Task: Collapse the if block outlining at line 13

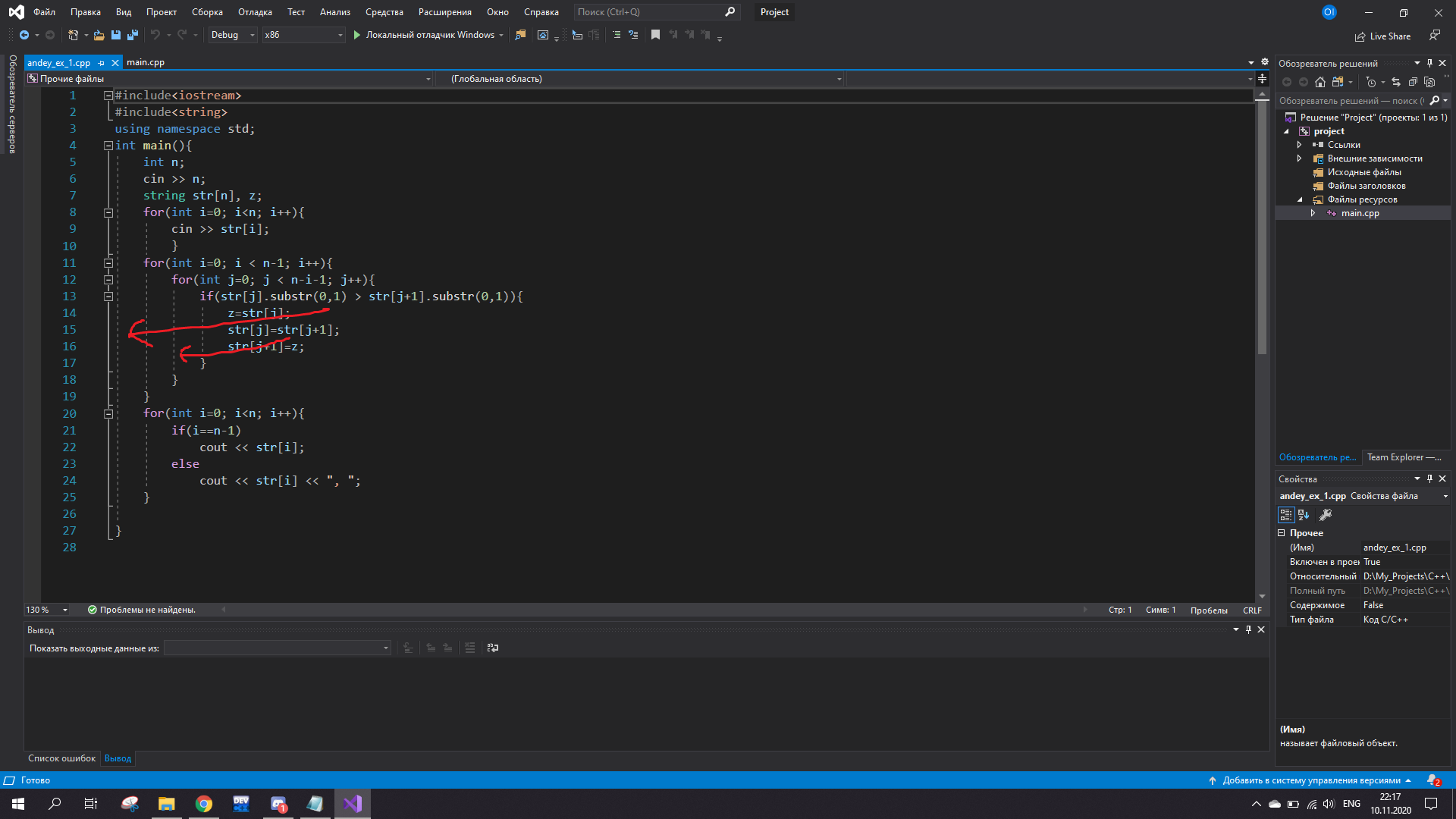Action: pyautogui.click(x=108, y=297)
